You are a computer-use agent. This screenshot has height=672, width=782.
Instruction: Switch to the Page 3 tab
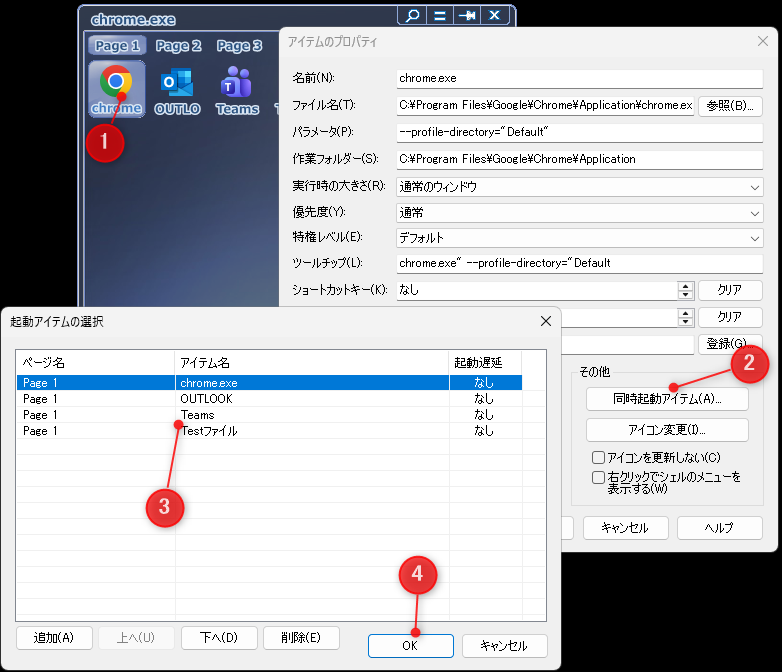pos(239,45)
